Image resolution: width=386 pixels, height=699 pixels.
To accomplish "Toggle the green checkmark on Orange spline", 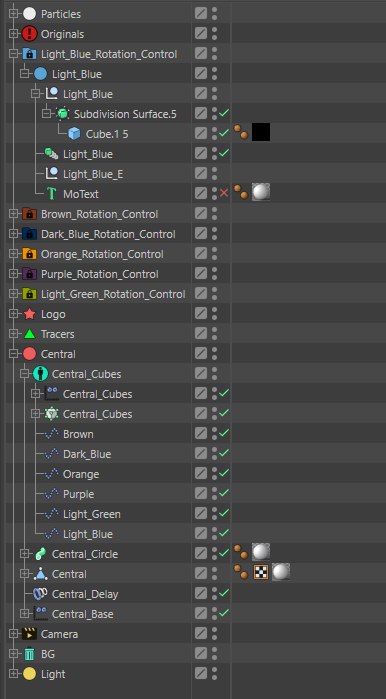I will coord(224,473).
